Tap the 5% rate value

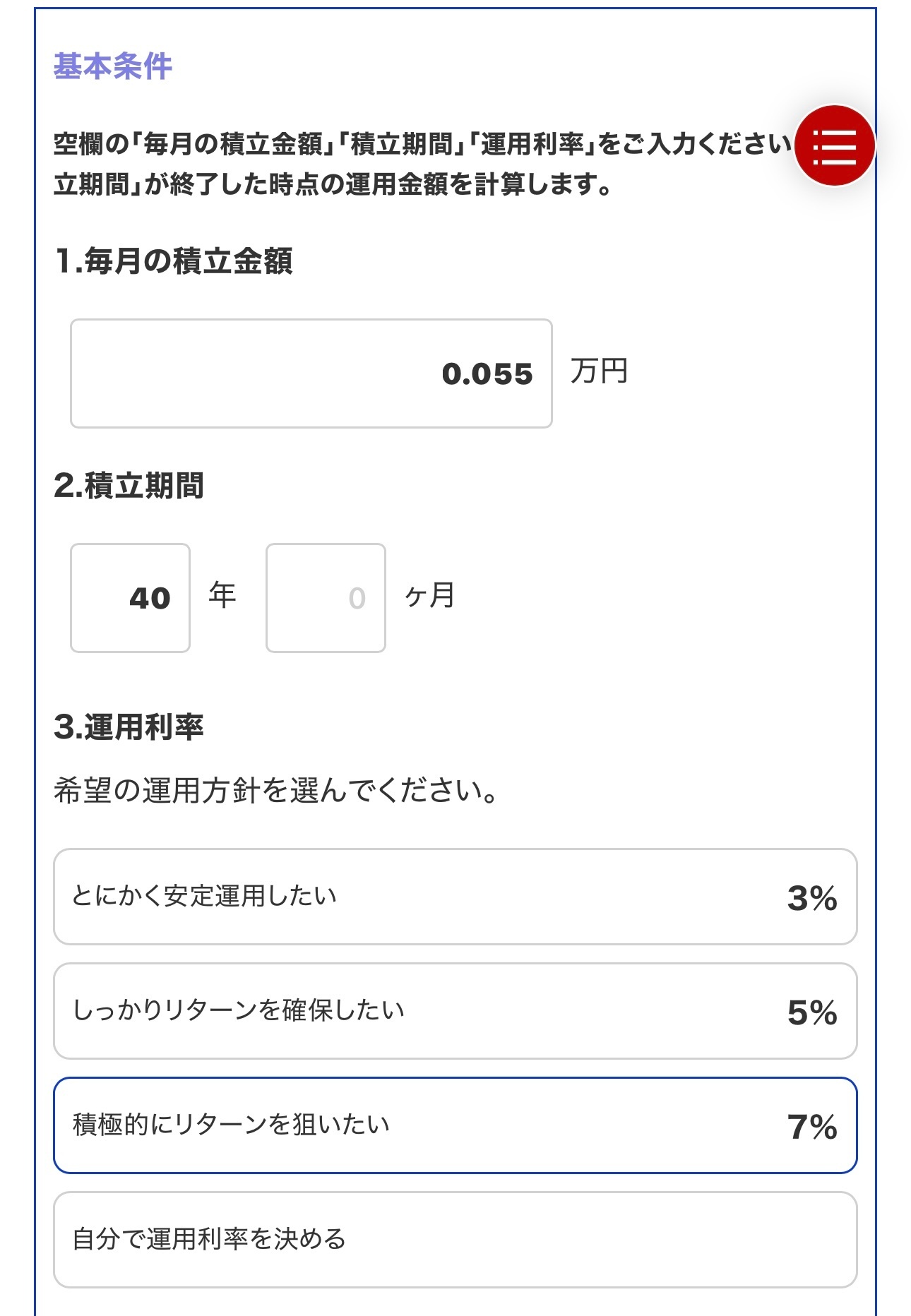(x=812, y=1012)
